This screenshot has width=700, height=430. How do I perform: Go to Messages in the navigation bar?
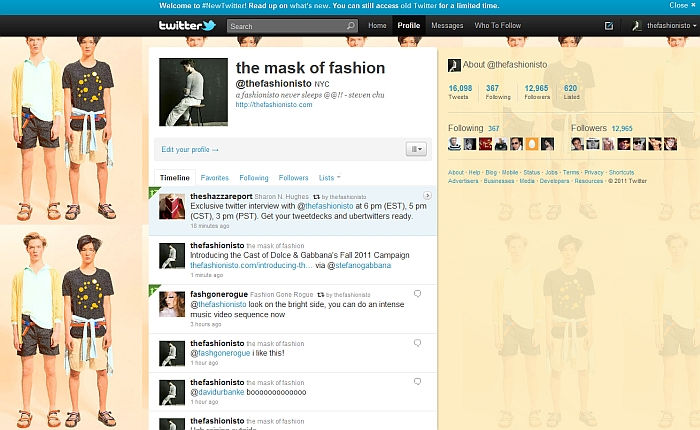tap(446, 26)
